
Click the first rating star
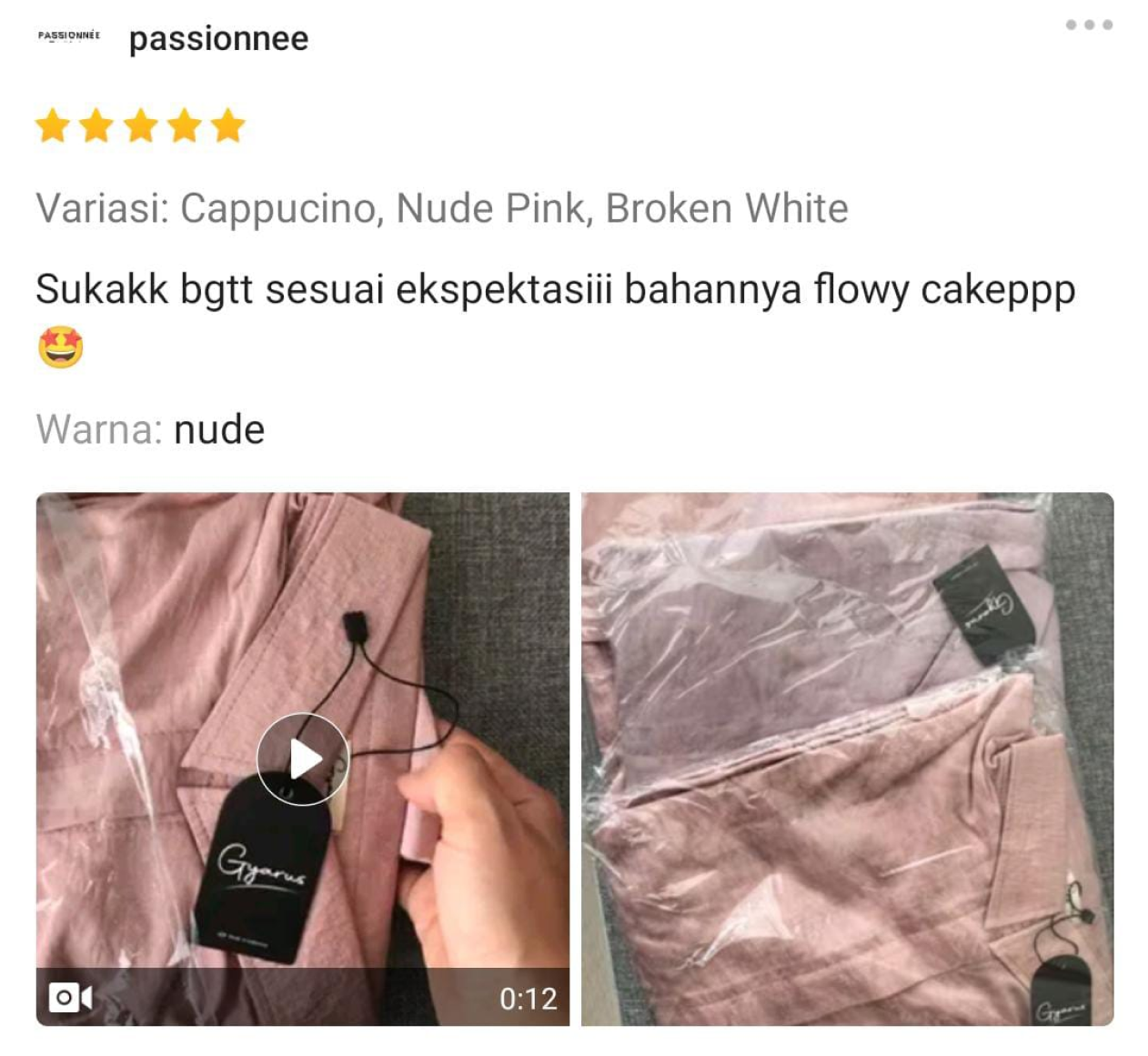coord(53,126)
